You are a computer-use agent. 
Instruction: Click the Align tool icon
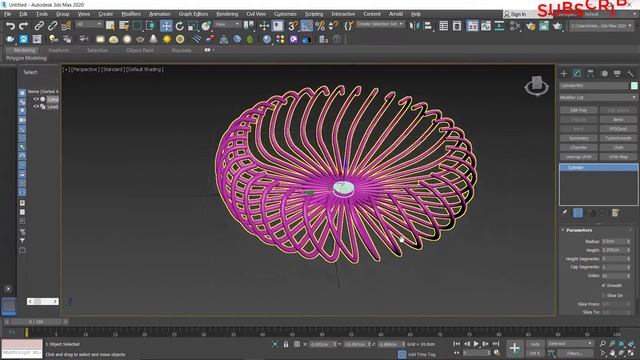tap(427, 26)
